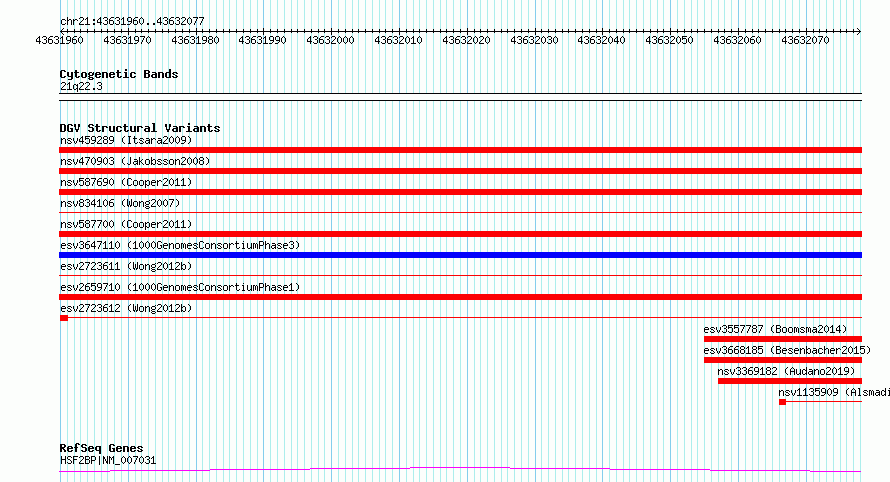This screenshot has height=482, width=890.
Task: Click the esv2723611 (Wong2012b) variant label
Action: tap(126, 266)
